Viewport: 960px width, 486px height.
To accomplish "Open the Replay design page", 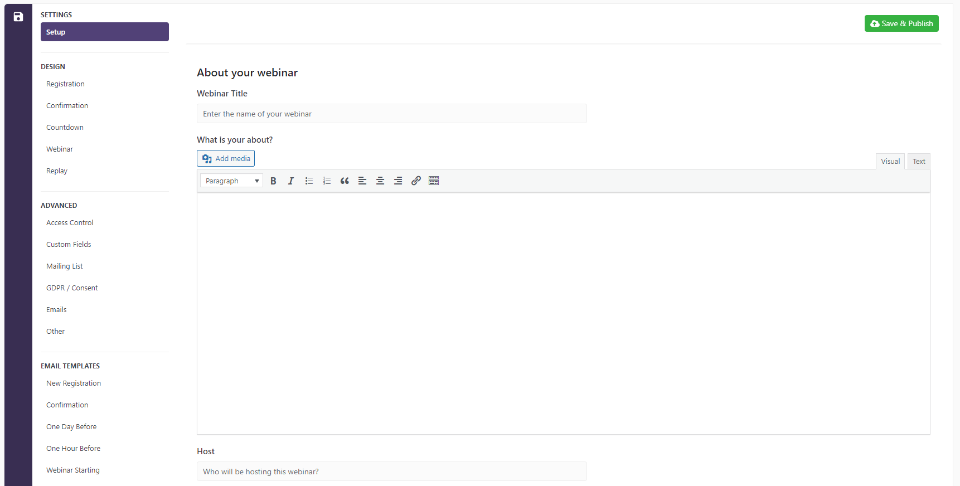I will pyautogui.click(x=57, y=171).
